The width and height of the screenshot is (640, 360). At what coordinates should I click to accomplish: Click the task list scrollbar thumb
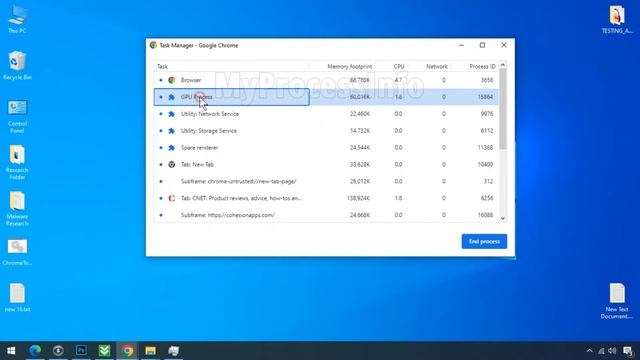(503, 109)
